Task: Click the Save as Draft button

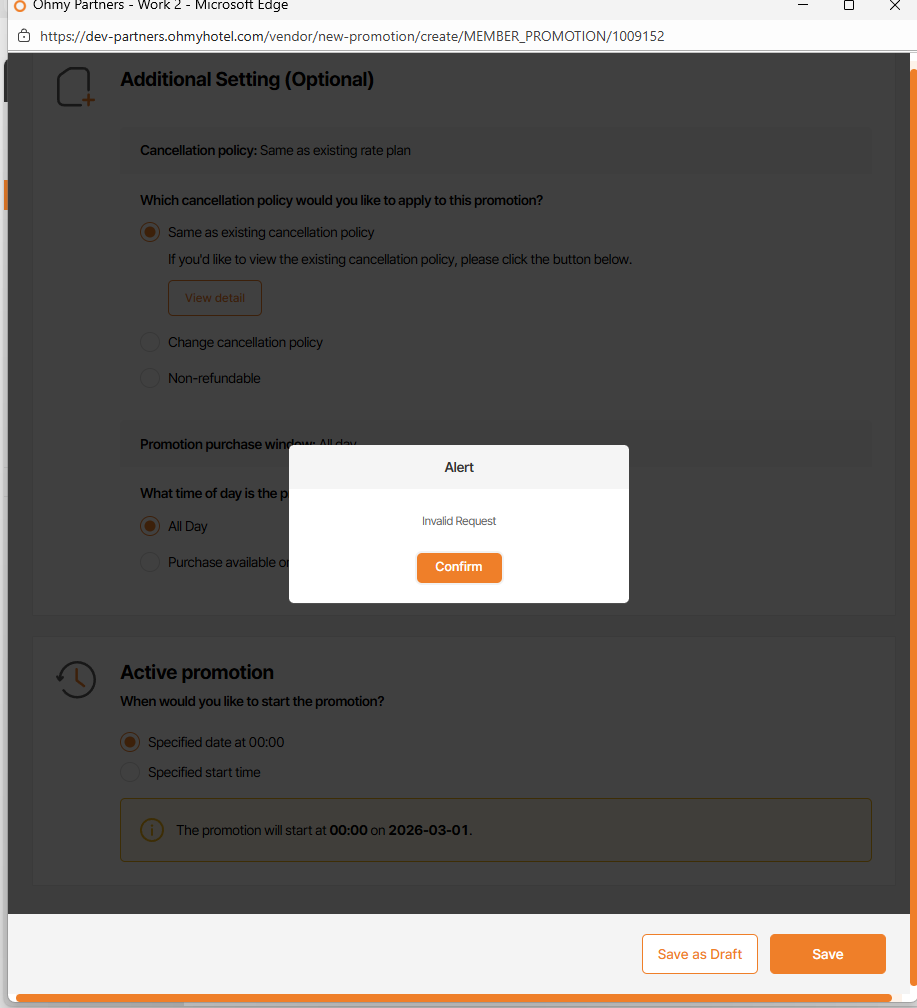Action: coord(699,954)
